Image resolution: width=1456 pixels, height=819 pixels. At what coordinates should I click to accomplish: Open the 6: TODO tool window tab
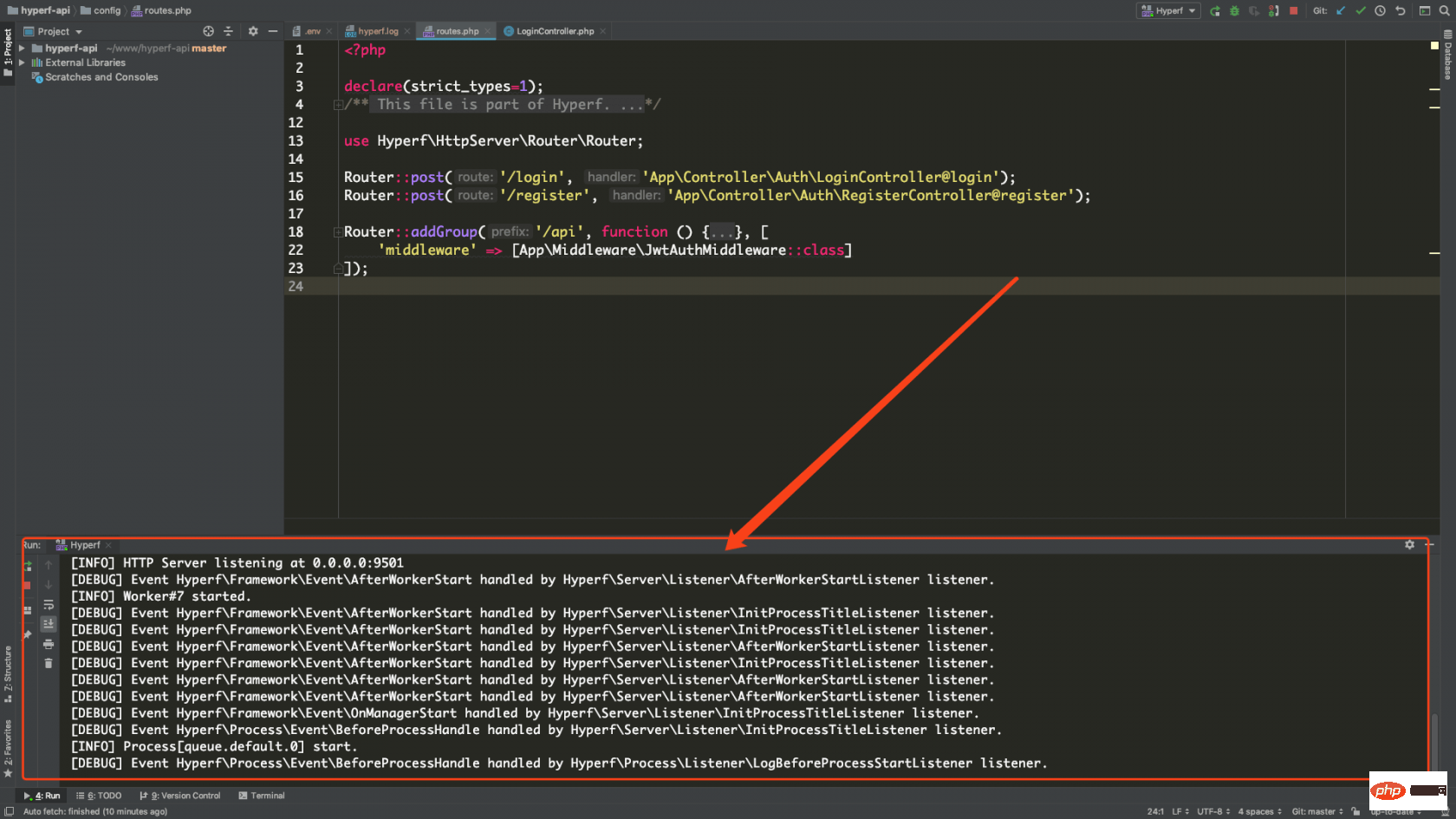99,796
